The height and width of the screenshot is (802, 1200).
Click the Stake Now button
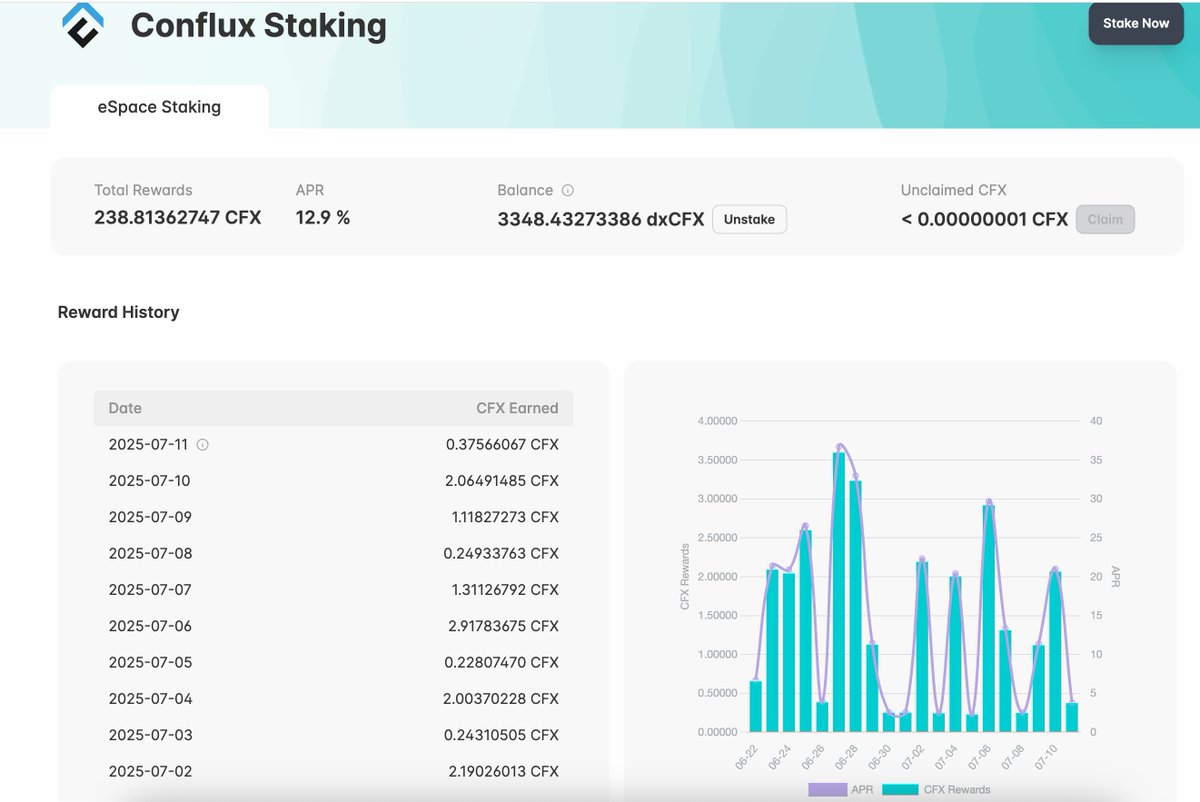(1135, 23)
